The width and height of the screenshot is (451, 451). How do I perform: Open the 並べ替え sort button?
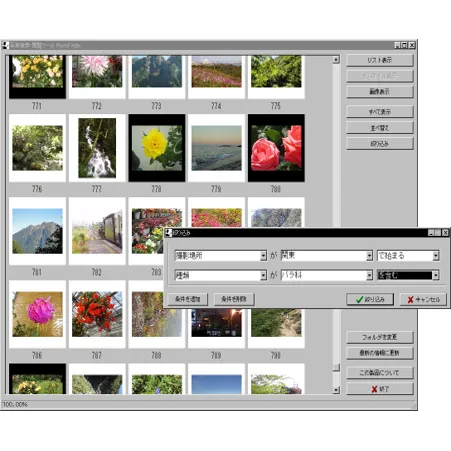tap(380, 128)
